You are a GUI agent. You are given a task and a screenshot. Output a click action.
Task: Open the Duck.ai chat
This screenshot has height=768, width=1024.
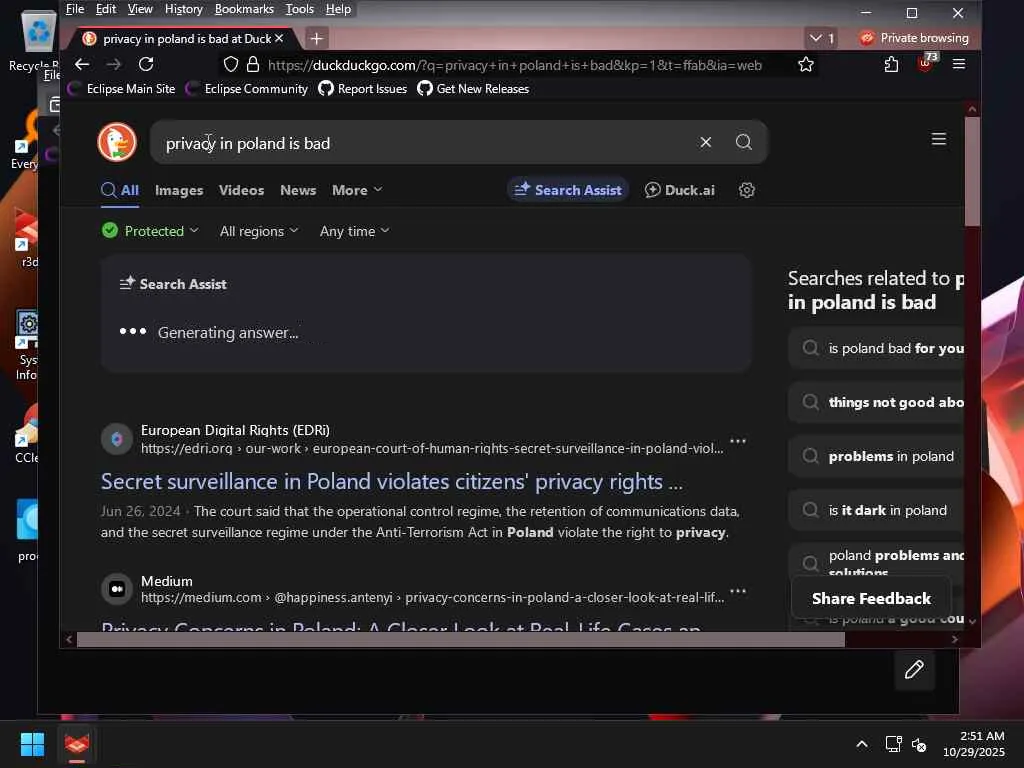coord(680,190)
